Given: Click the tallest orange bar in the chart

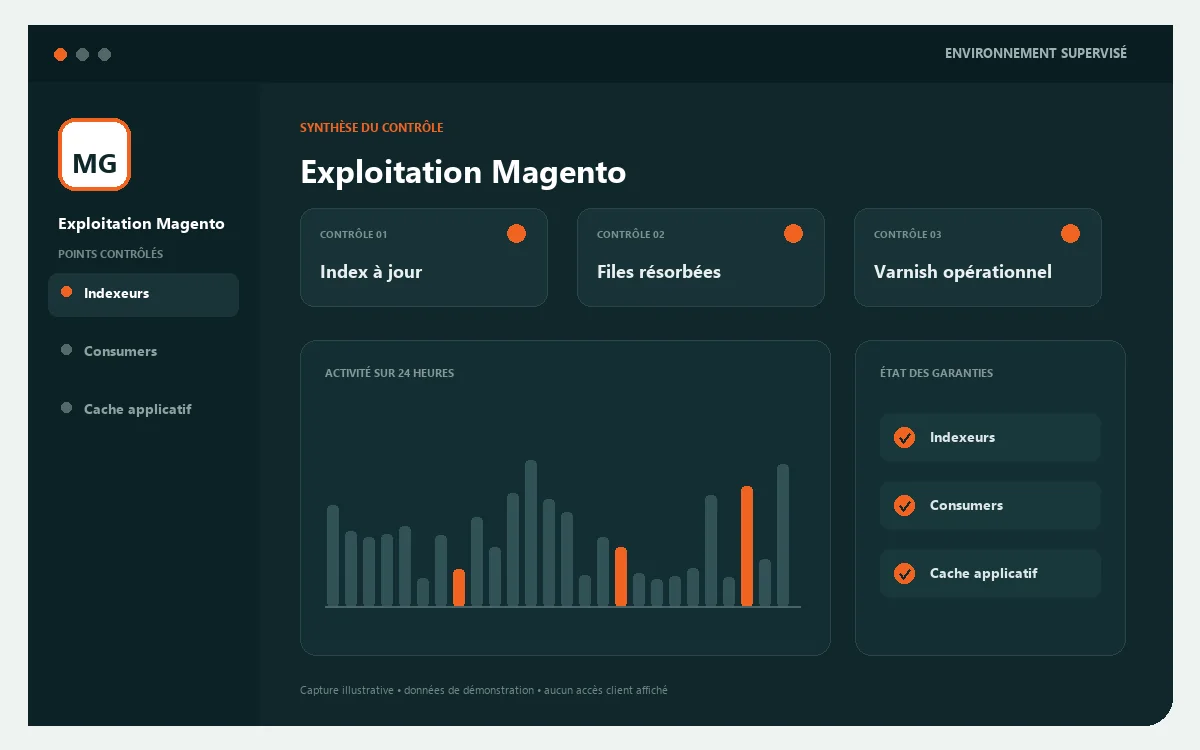Looking at the screenshot, I should (x=747, y=546).
